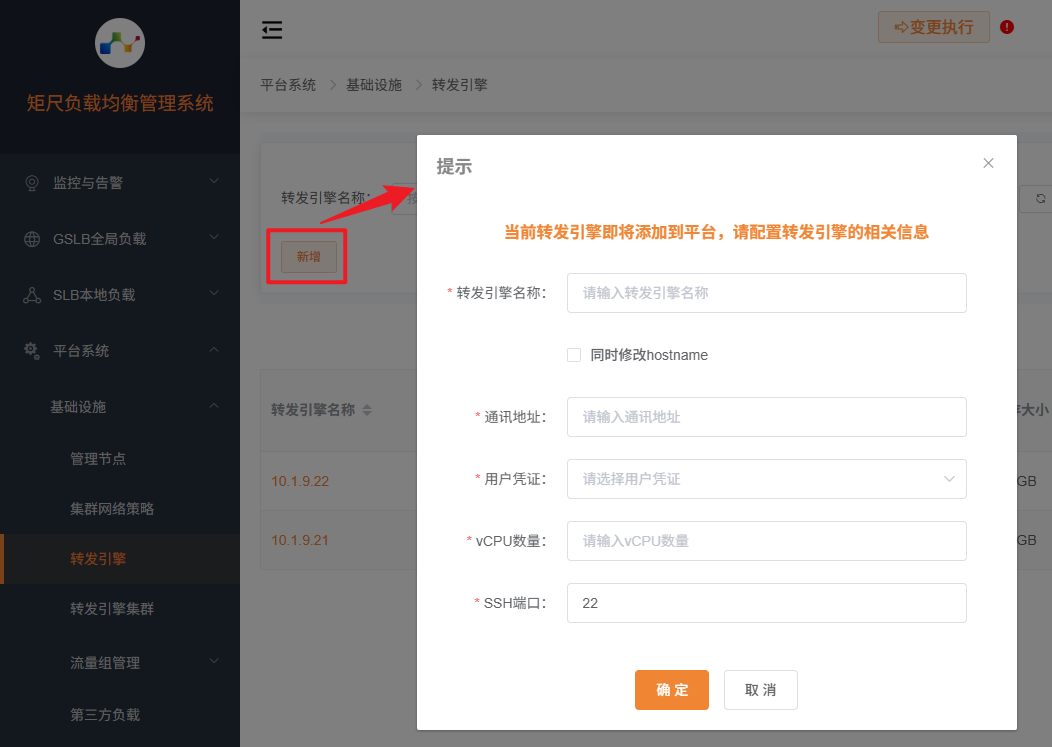Click the red alert notification icon
The width and height of the screenshot is (1052, 747).
point(1006,28)
